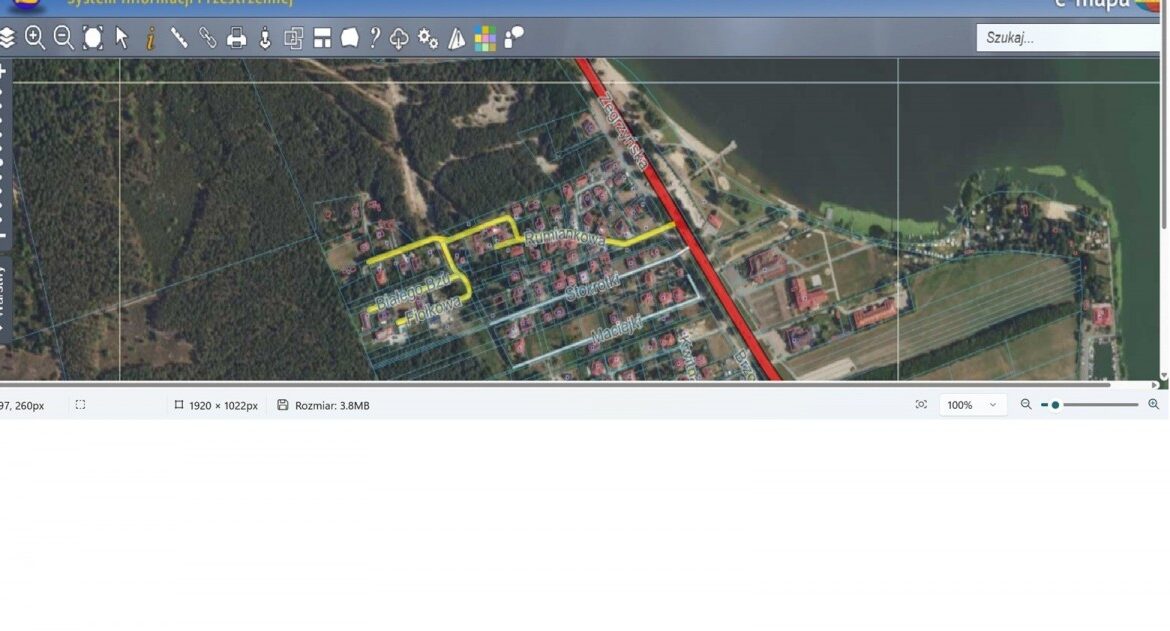The image size is (1170, 631).
Task: Open settings with the gears icon
Action: (428, 38)
